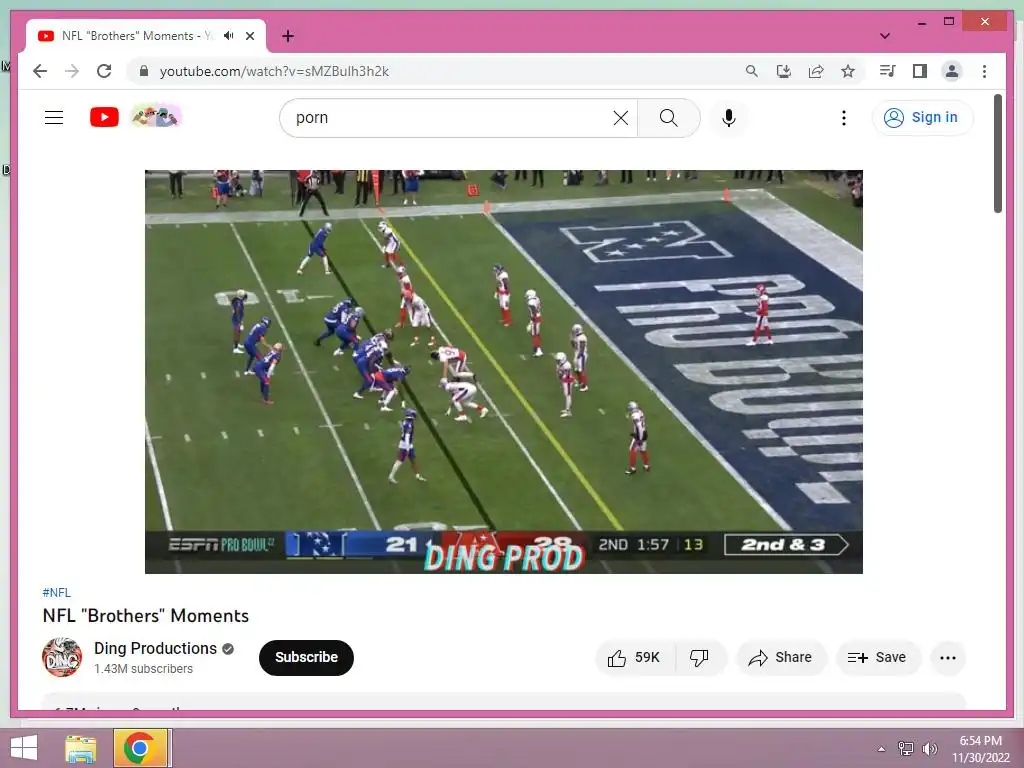Screen dimensions: 1024x768
Task: Like the video with 59K likes
Action: [634, 658]
